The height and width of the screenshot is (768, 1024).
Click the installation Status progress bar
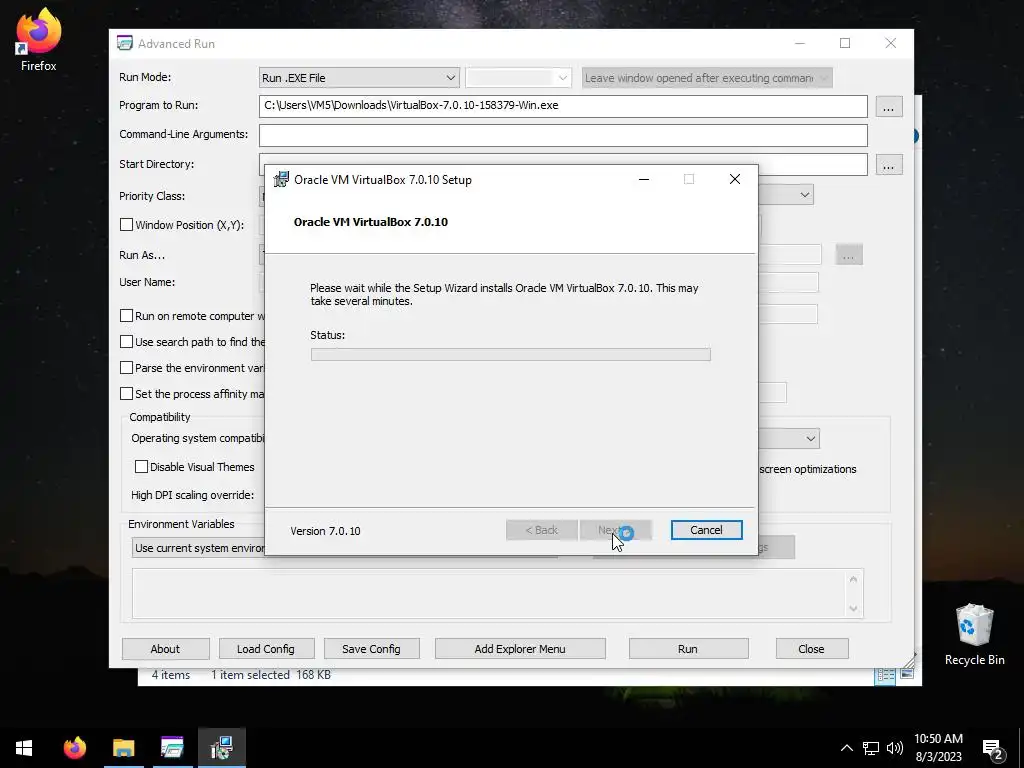pyautogui.click(x=511, y=355)
